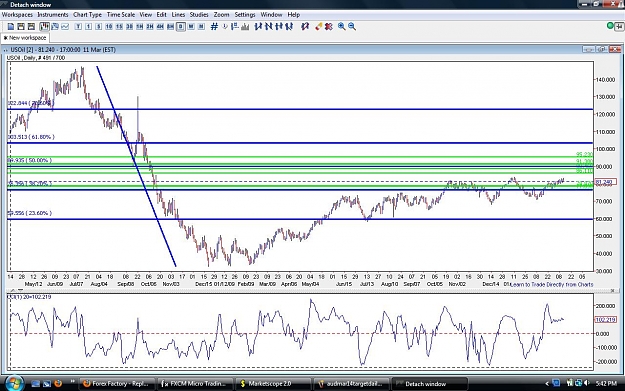Image resolution: width=625 pixels, height=391 pixels.
Task: Click the red and blue arrows toolbar icon
Action: pyautogui.click(x=305, y=27)
